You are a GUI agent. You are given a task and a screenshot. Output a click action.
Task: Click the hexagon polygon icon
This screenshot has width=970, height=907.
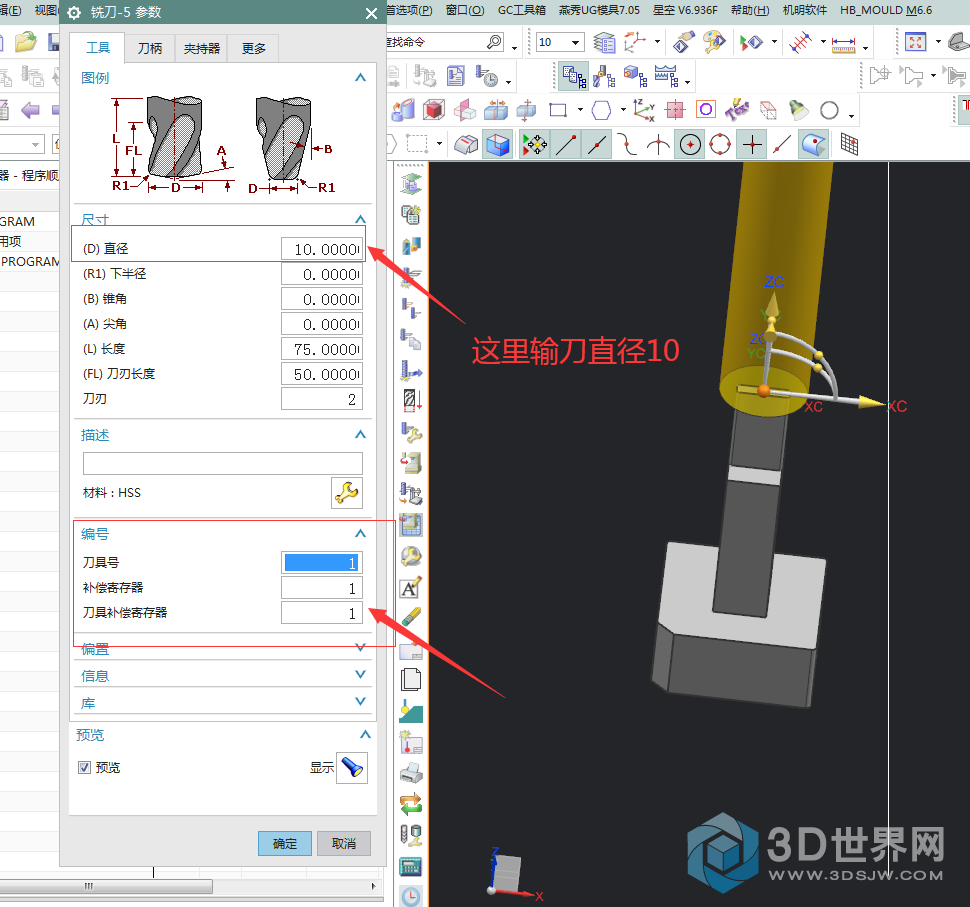[x=601, y=111]
